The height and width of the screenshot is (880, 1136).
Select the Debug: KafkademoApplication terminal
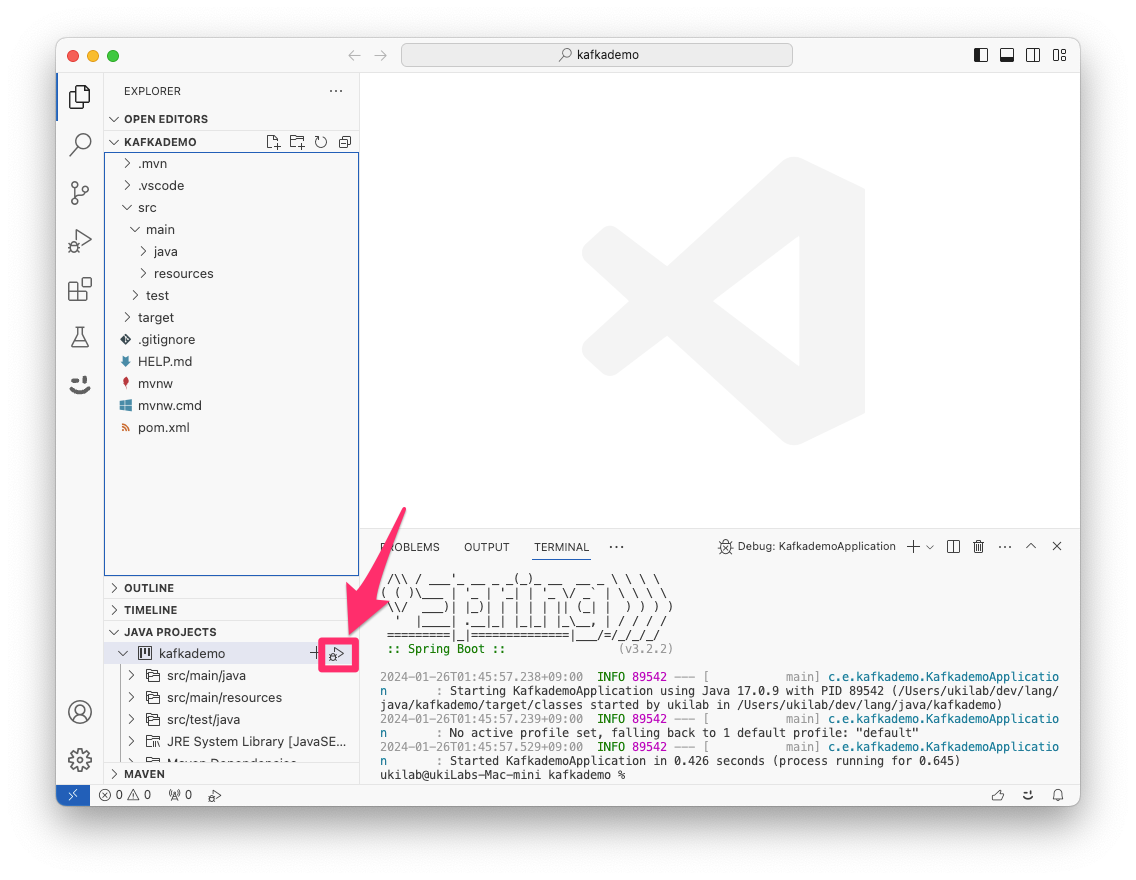806,547
